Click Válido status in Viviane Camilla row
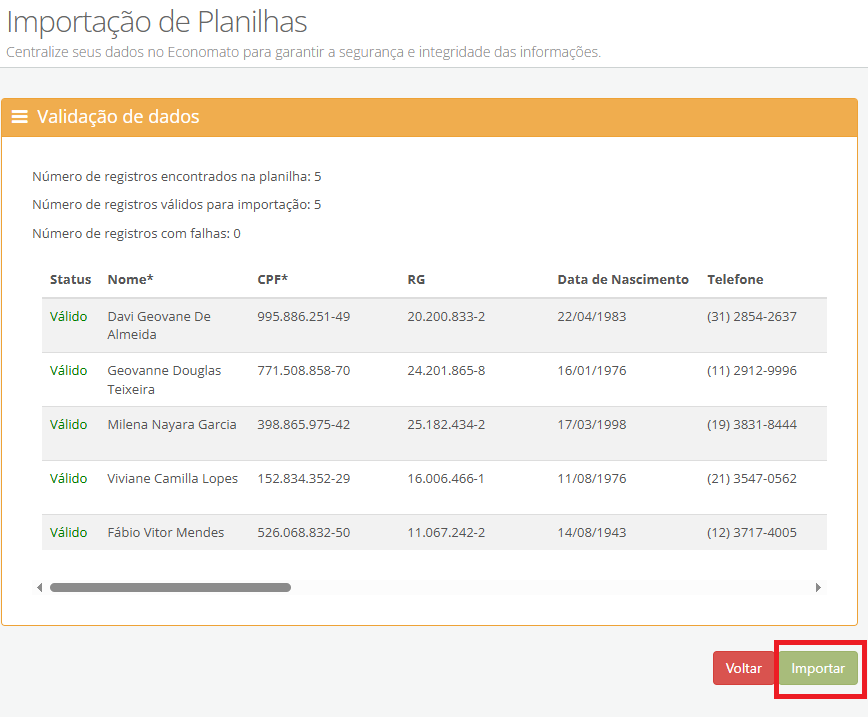The width and height of the screenshot is (868, 717). pos(69,478)
